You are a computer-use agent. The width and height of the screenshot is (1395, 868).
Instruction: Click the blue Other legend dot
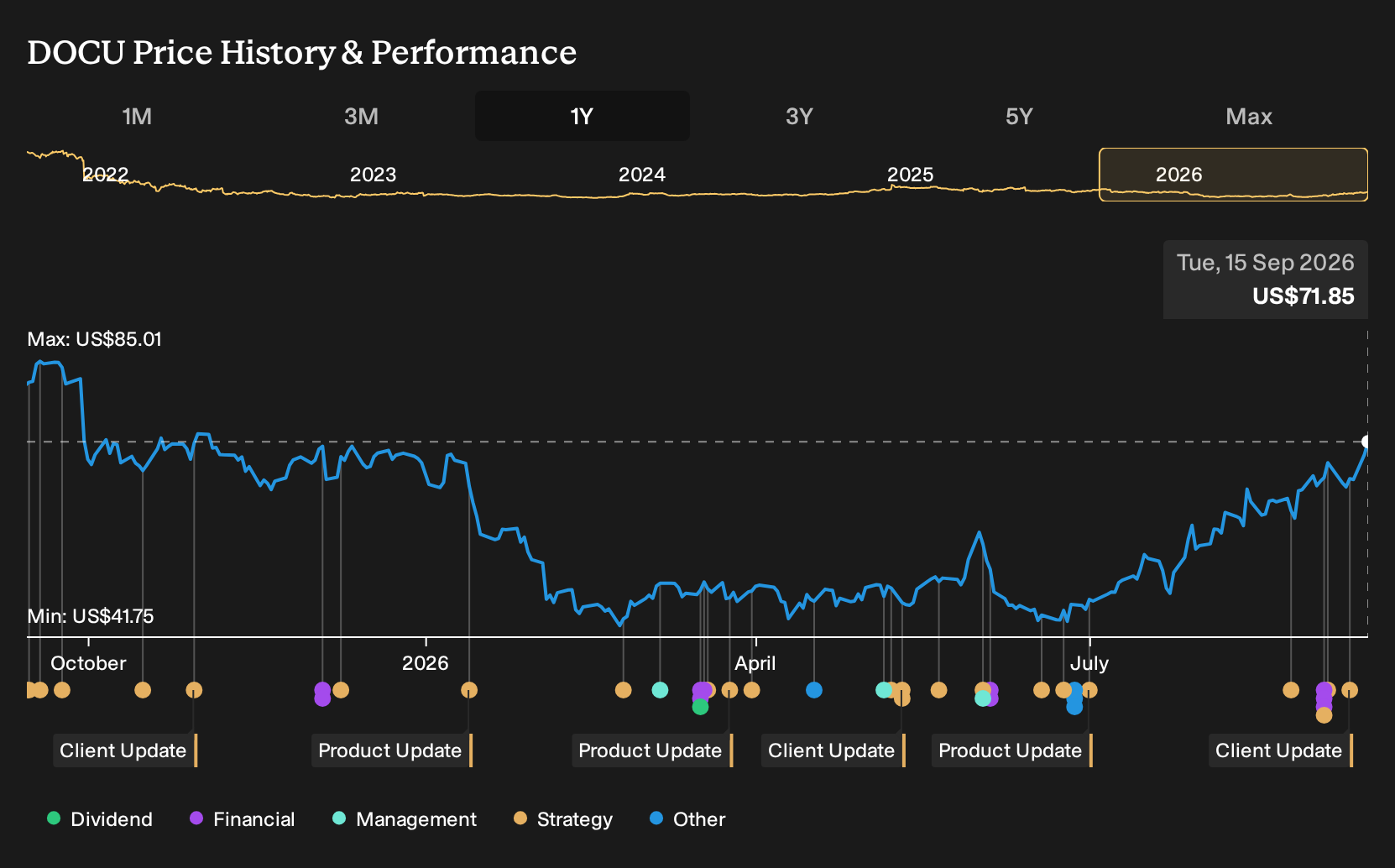[x=656, y=818]
